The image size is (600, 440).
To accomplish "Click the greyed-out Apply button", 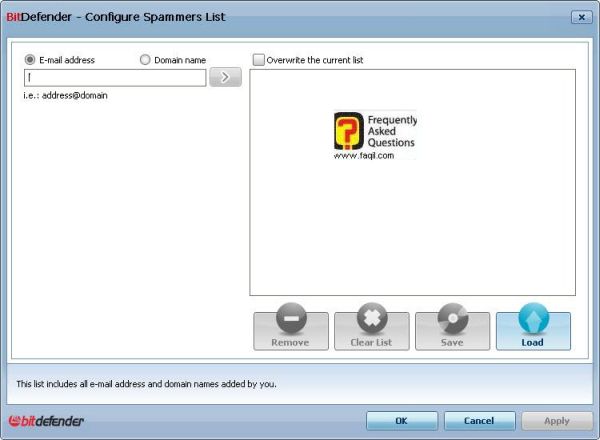I will tap(557, 421).
